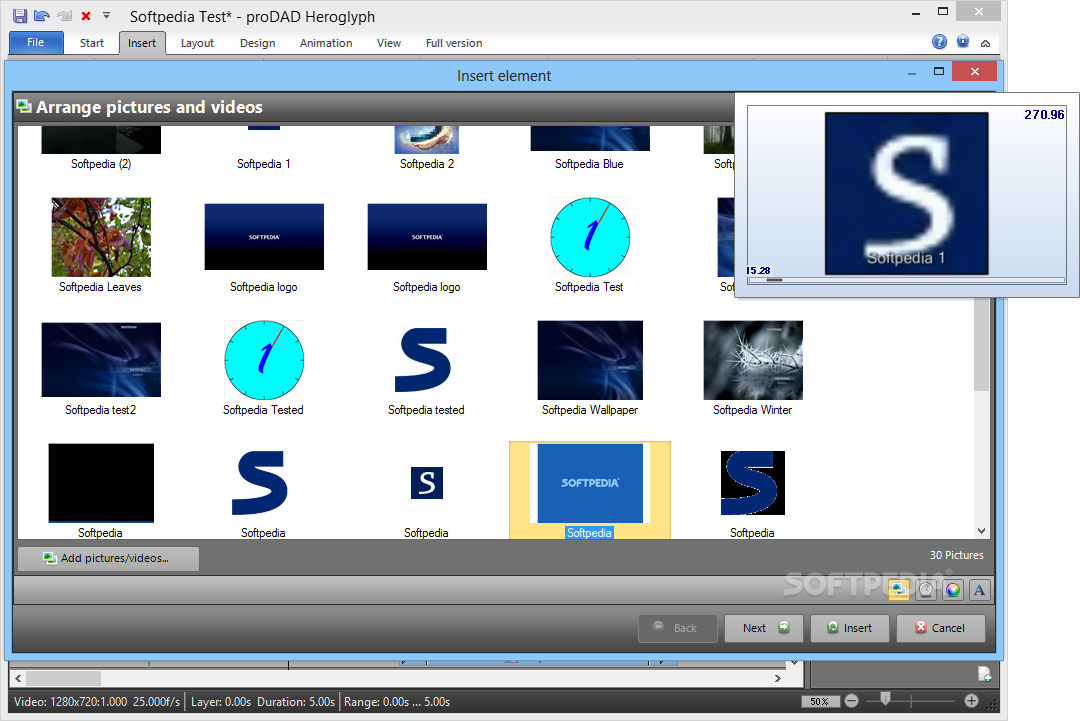Switch to the Insert tab

[x=142, y=43]
